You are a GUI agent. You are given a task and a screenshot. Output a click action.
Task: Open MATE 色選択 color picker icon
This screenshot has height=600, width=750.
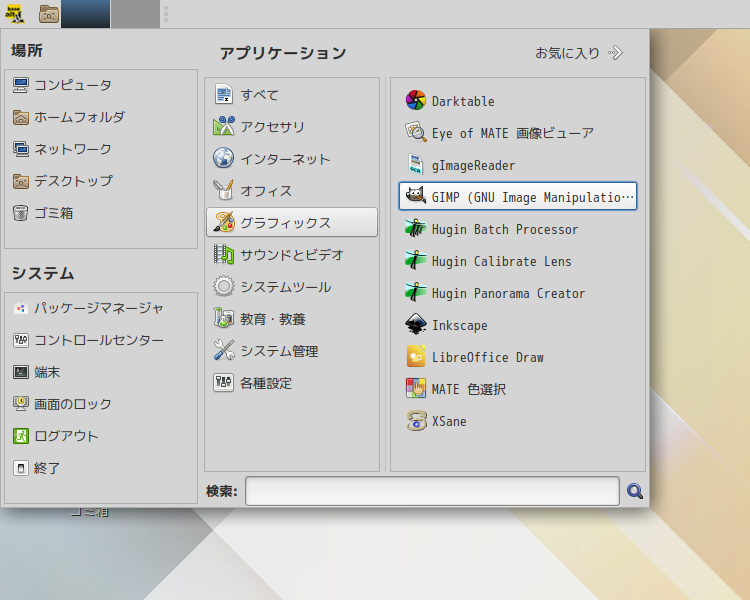pos(416,389)
